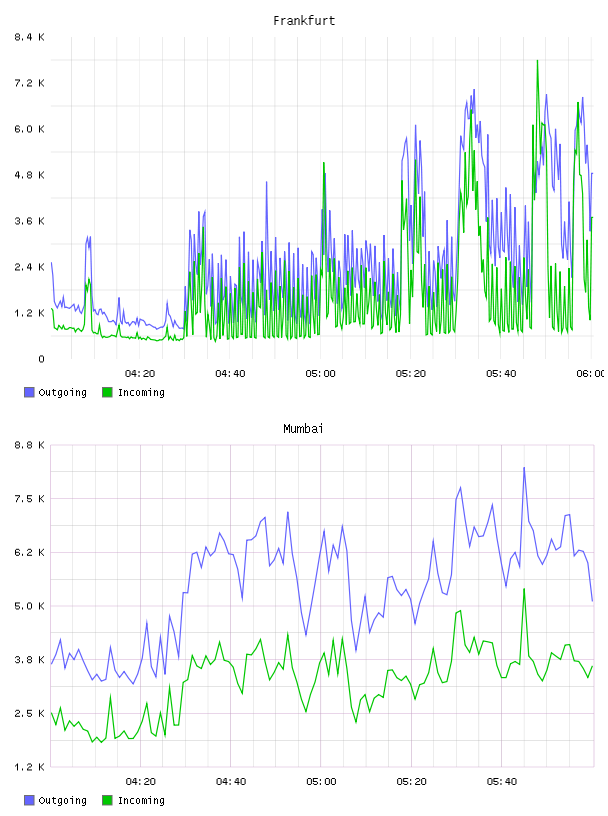
Task: Click the highest green Incoming peak in Mumbai
Action: coord(524,590)
